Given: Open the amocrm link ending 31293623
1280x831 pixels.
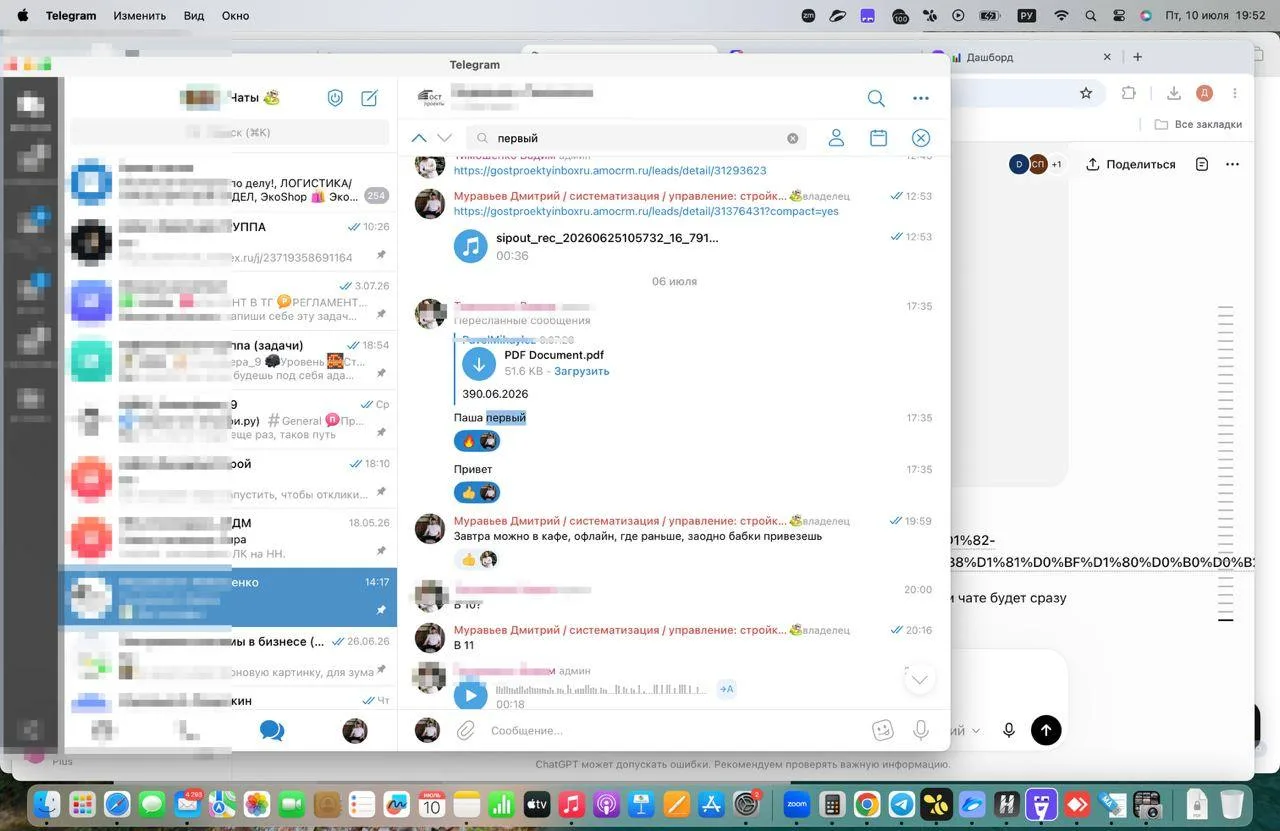Looking at the screenshot, I should (610, 171).
